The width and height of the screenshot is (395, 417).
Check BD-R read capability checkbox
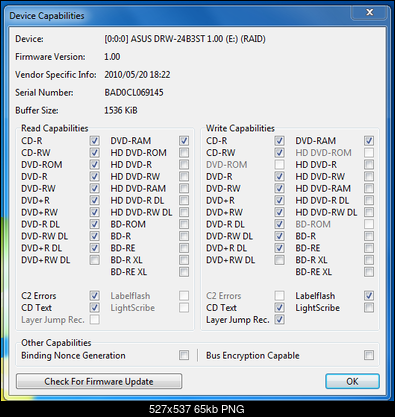coord(184,236)
